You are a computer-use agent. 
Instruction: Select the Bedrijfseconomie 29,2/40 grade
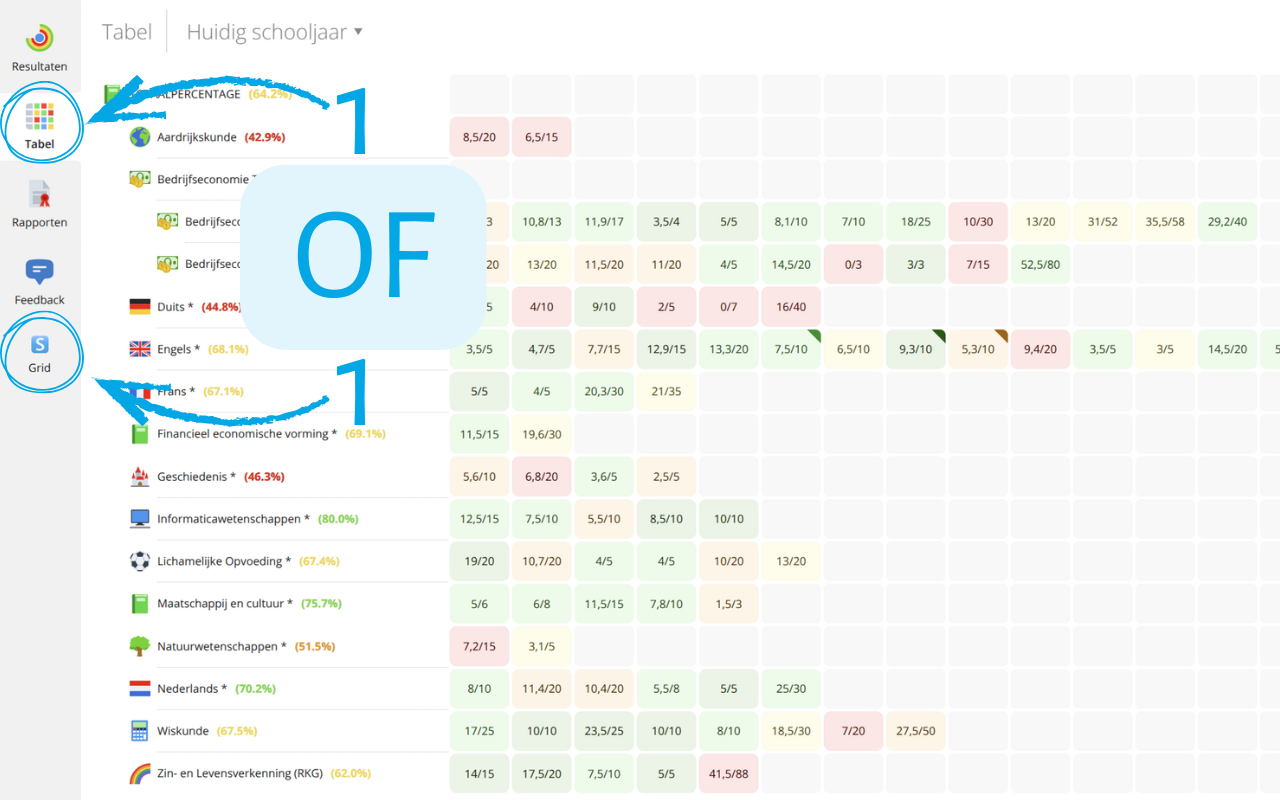(x=1226, y=222)
